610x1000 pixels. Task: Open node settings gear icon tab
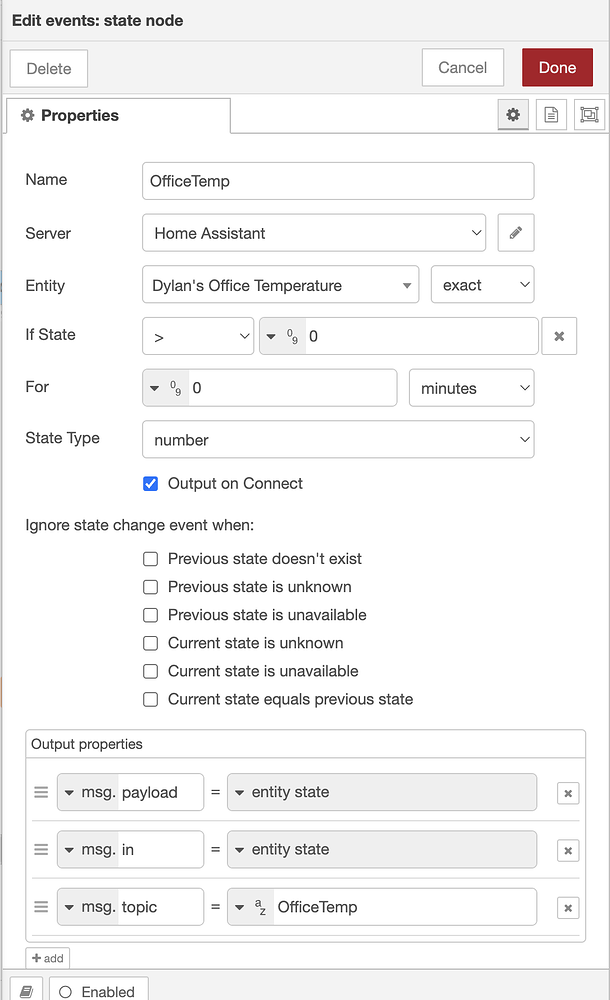pyautogui.click(x=513, y=115)
